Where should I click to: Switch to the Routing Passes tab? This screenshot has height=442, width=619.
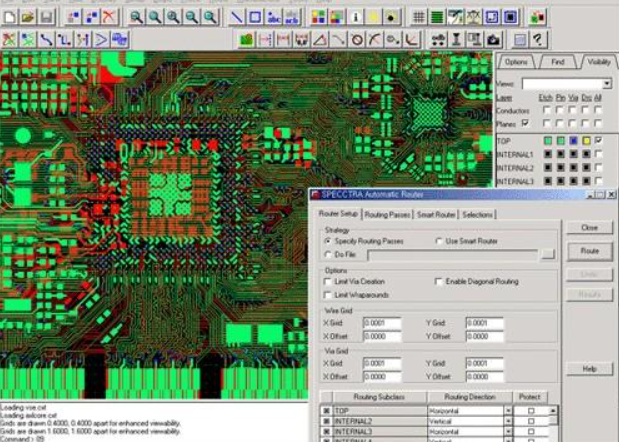pyautogui.click(x=386, y=214)
